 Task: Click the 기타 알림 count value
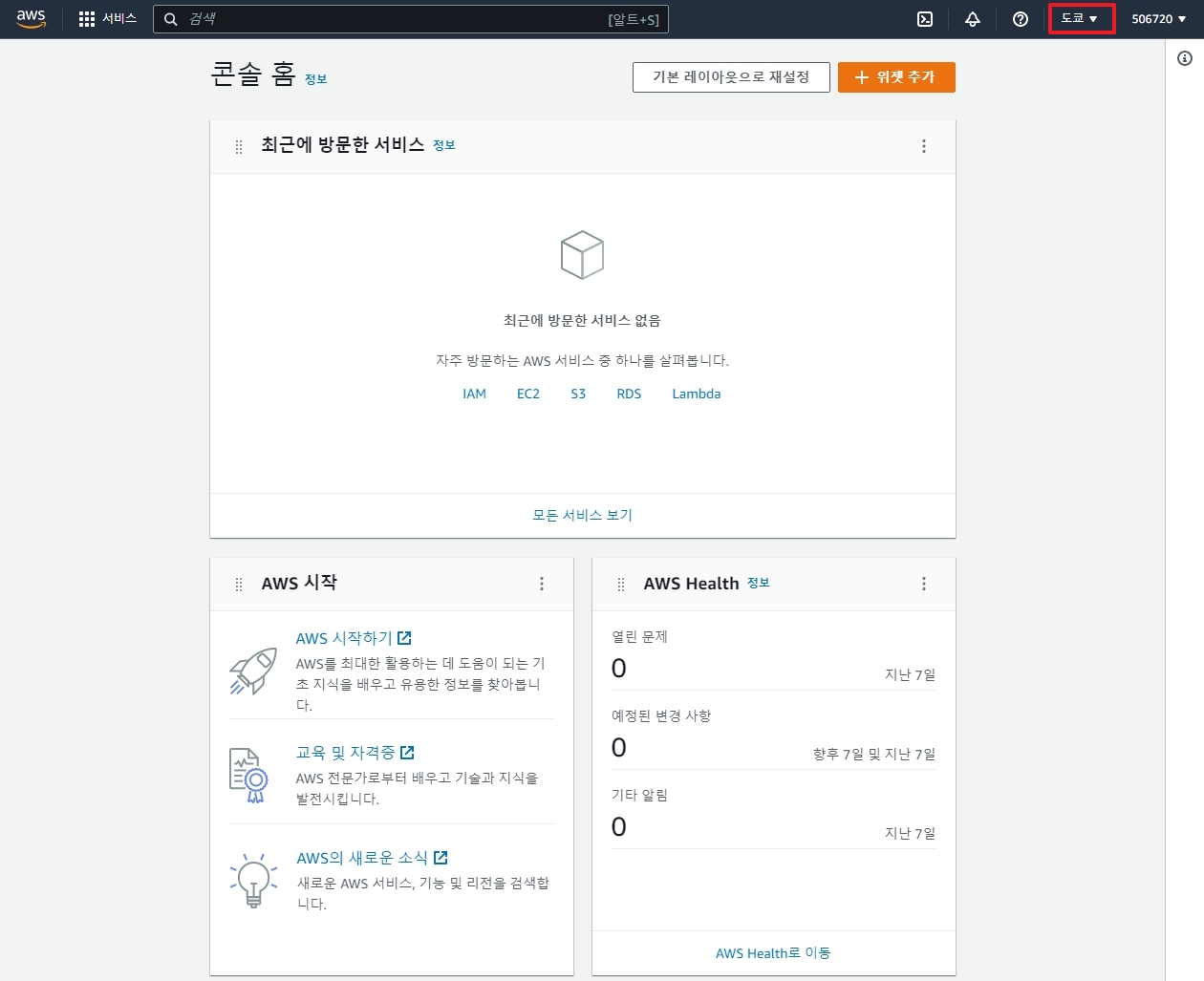click(619, 827)
